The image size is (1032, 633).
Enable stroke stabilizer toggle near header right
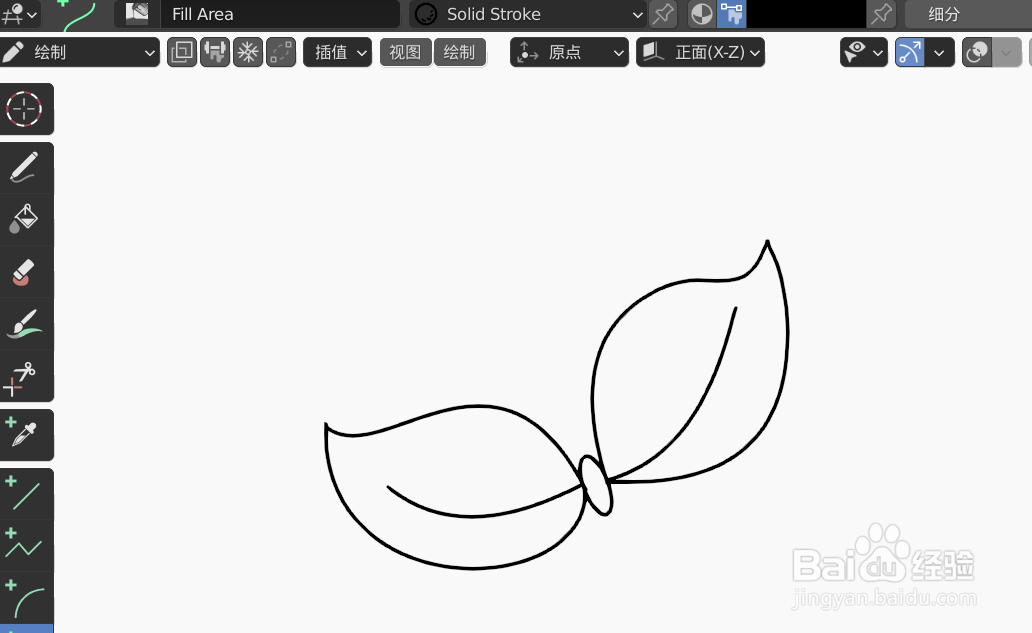pos(912,52)
